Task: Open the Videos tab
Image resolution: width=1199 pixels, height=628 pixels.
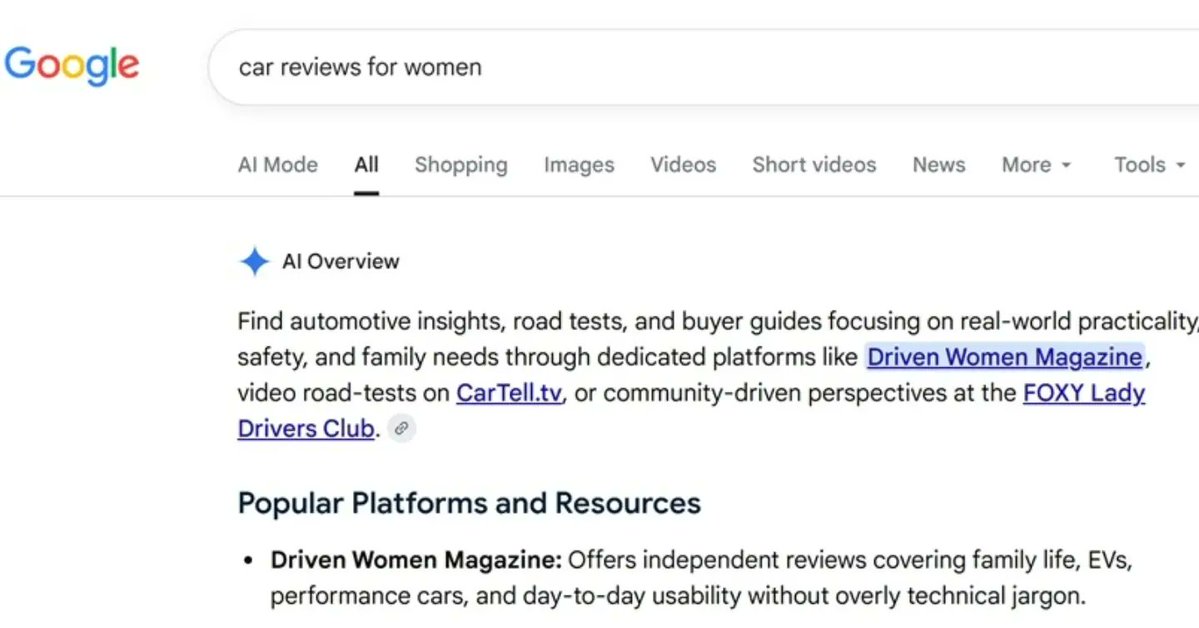Action: pyautogui.click(x=683, y=164)
